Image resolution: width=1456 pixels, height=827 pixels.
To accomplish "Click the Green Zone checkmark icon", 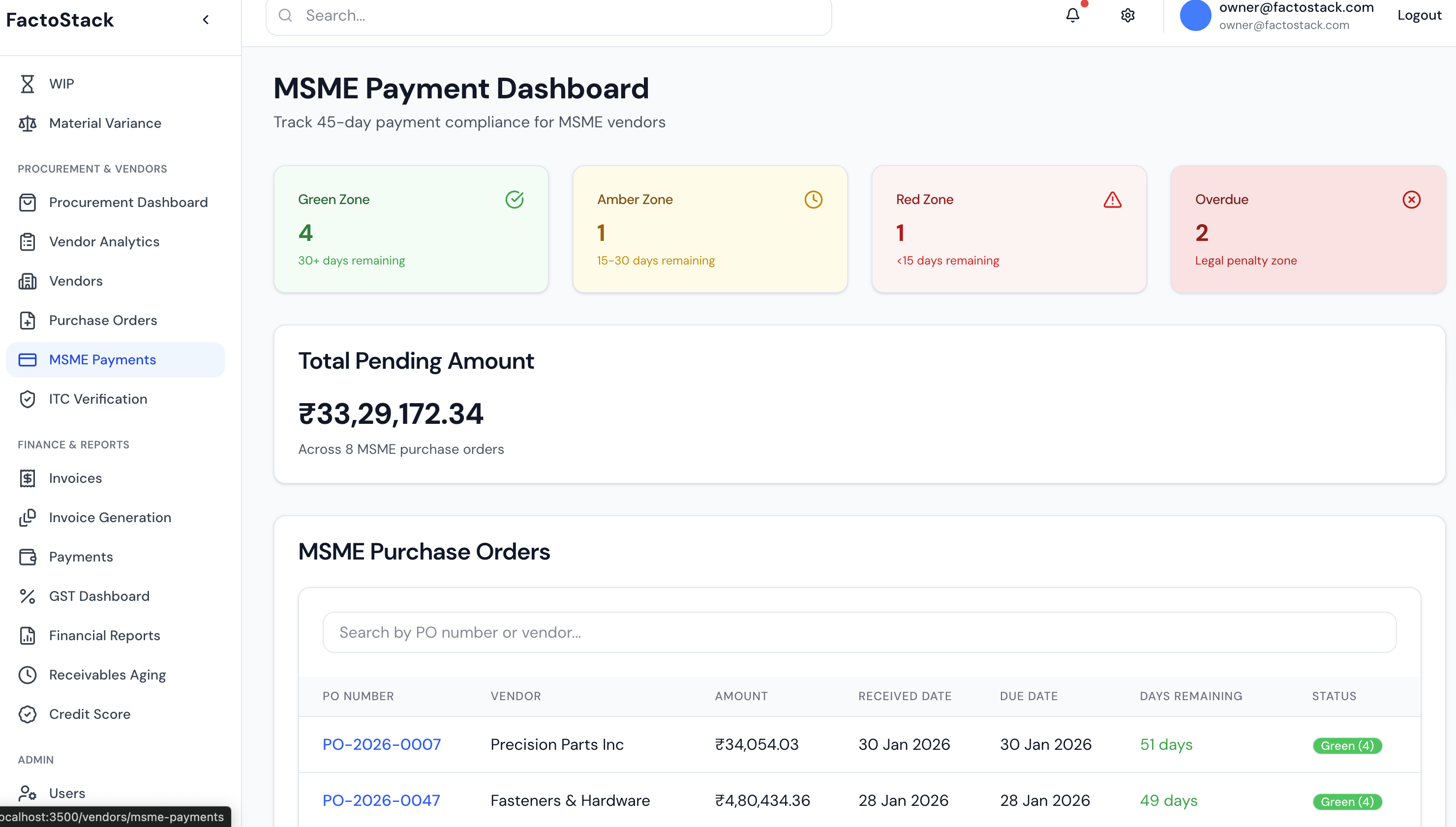I will tap(515, 199).
